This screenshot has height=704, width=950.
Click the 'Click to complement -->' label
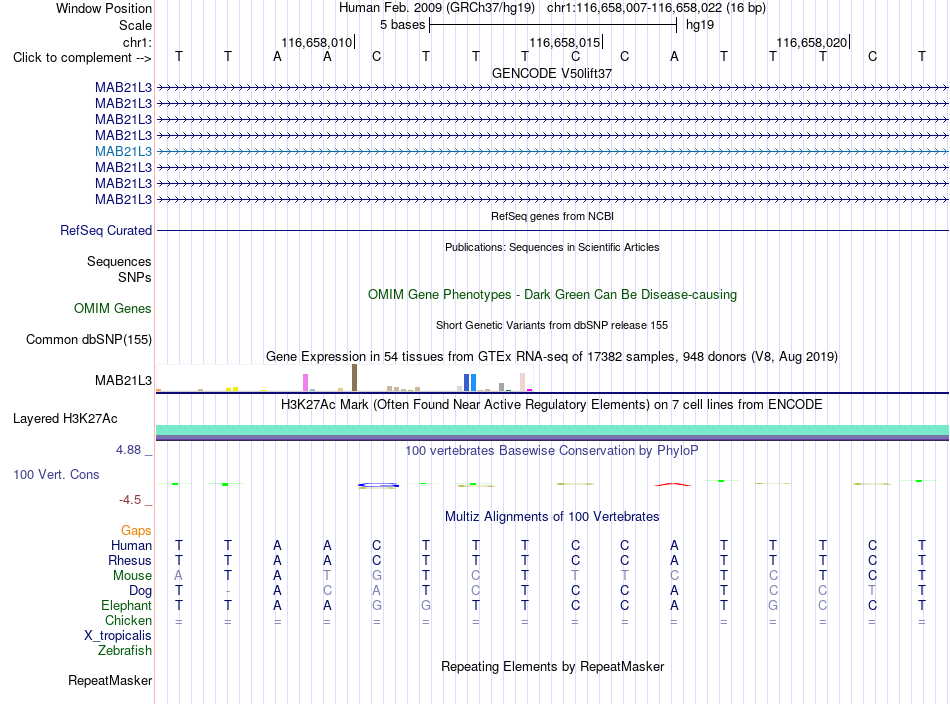click(82, 58)
